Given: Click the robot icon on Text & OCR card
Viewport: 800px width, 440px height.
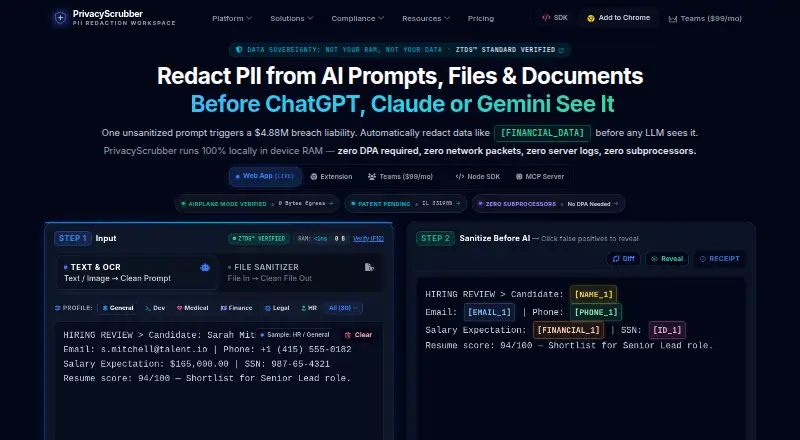Looking at the screenshot, I should tap(205, 267).
